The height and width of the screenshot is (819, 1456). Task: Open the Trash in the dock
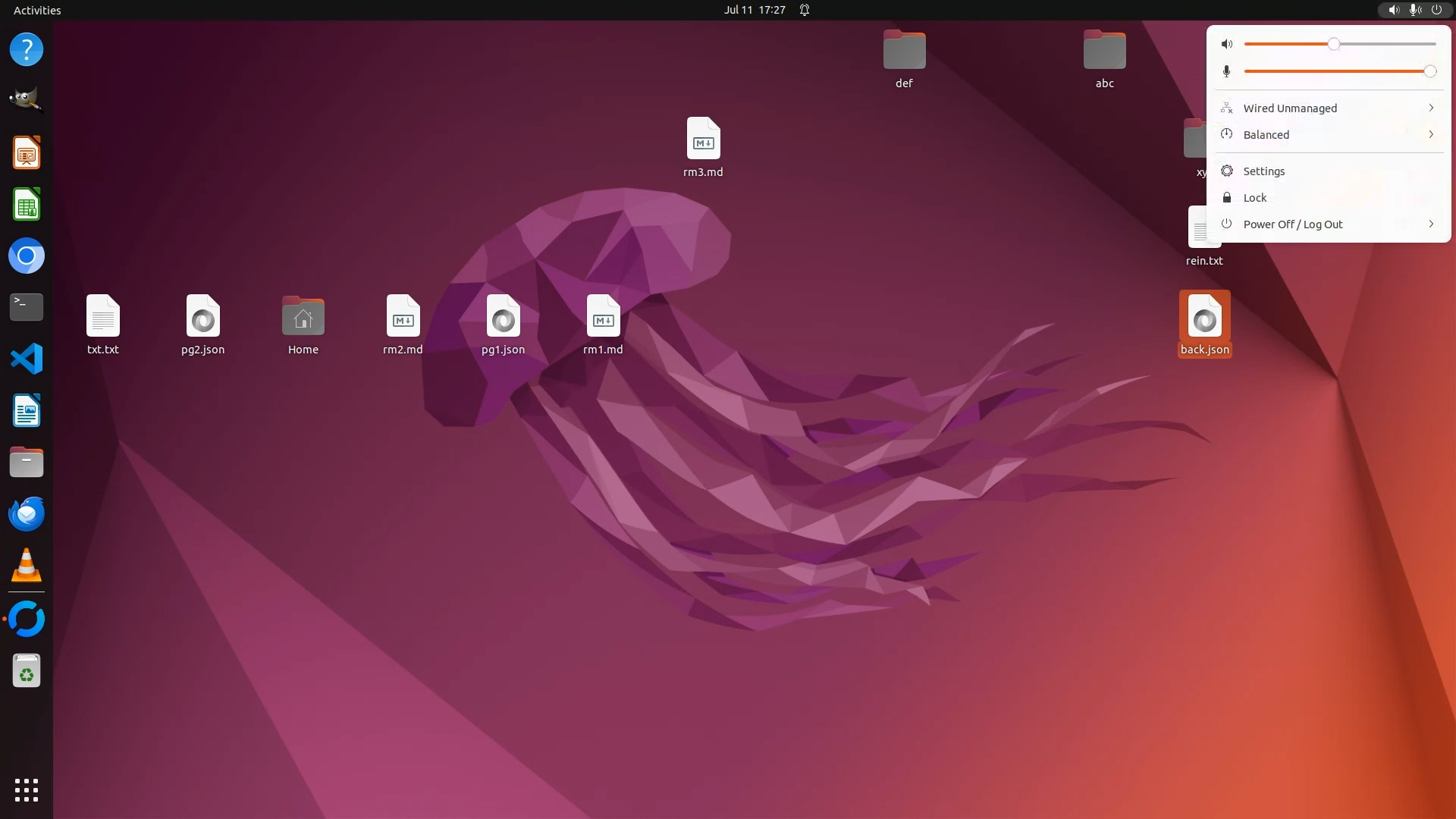click(26, 671)
